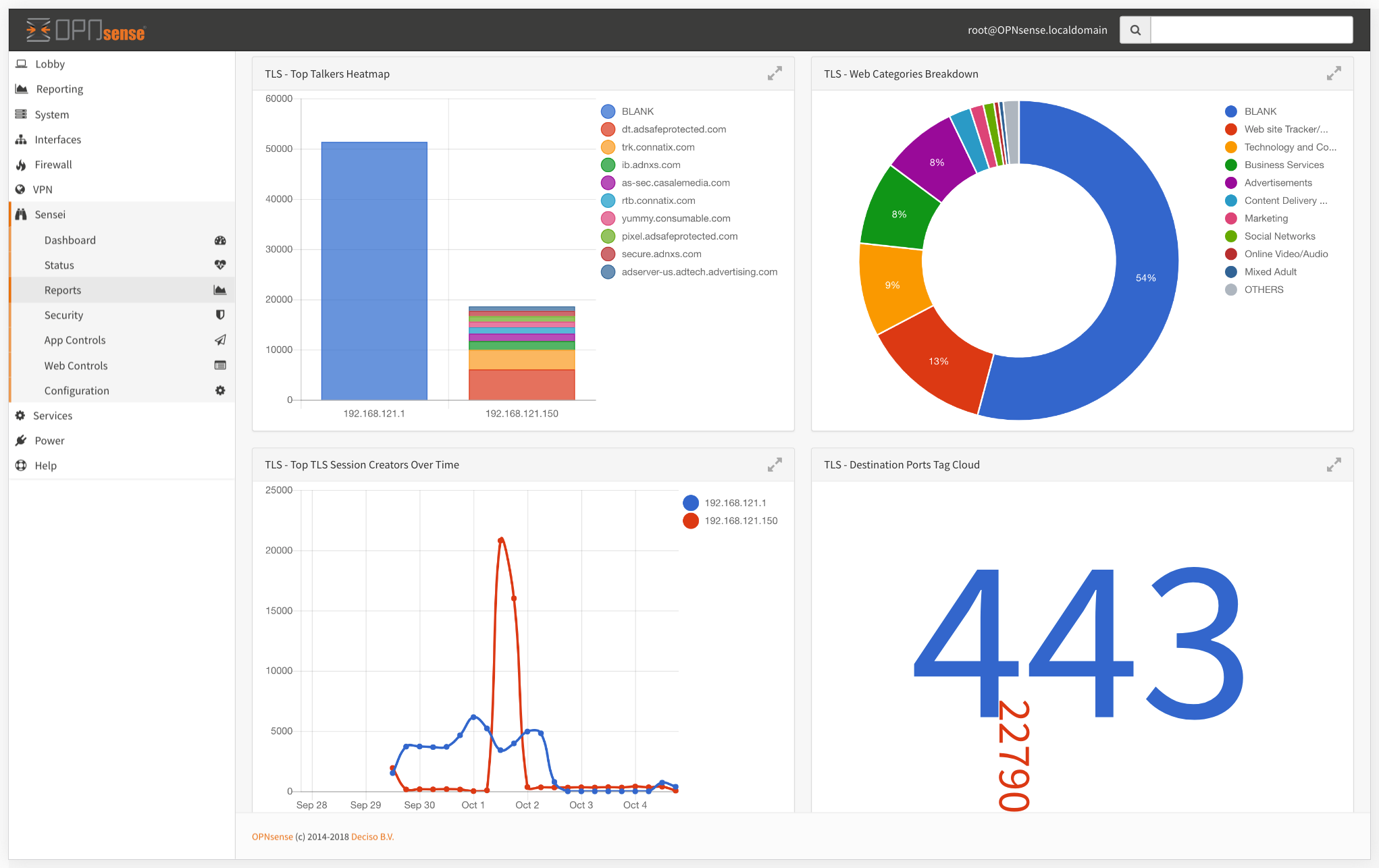Toggle BLANK series in Web Categories legend
This screenshot has width=1379, height=868.
[x=1260, y=111]
